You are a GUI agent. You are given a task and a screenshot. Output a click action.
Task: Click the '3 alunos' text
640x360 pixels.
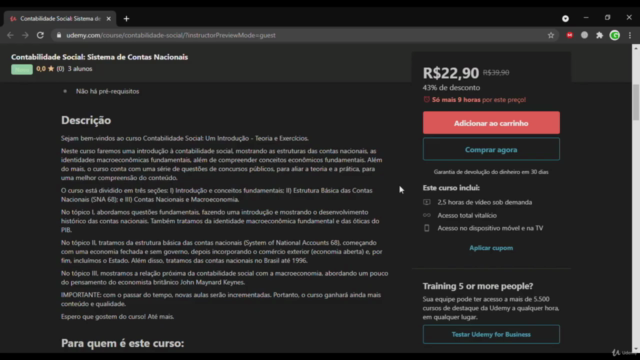(x=80, y=69)
